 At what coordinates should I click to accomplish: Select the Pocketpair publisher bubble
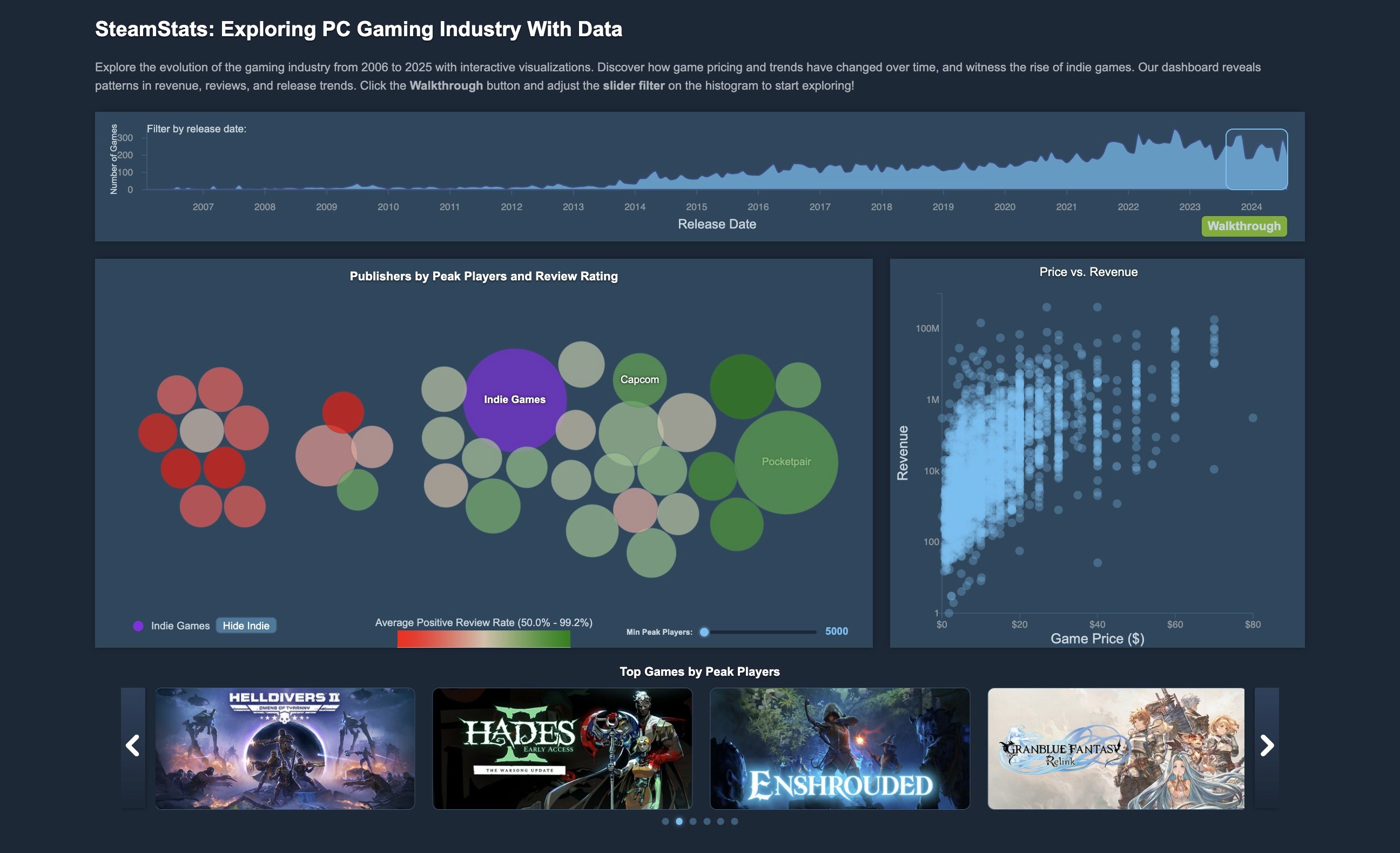click(786, 461)
